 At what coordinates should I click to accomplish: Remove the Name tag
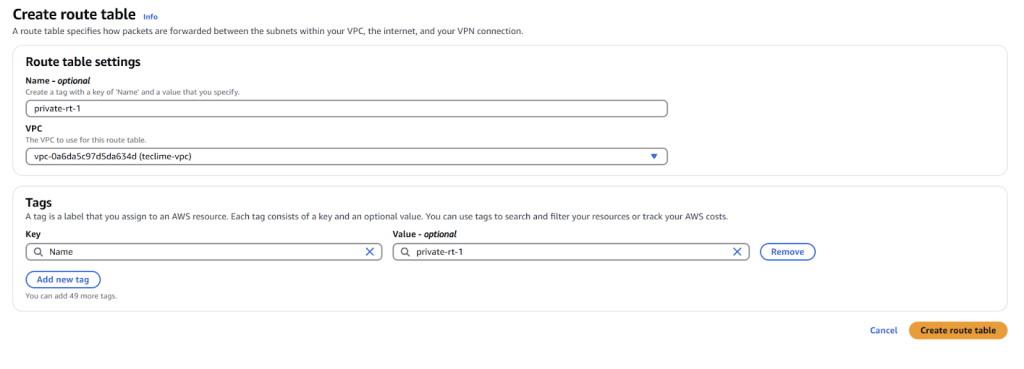787,251
